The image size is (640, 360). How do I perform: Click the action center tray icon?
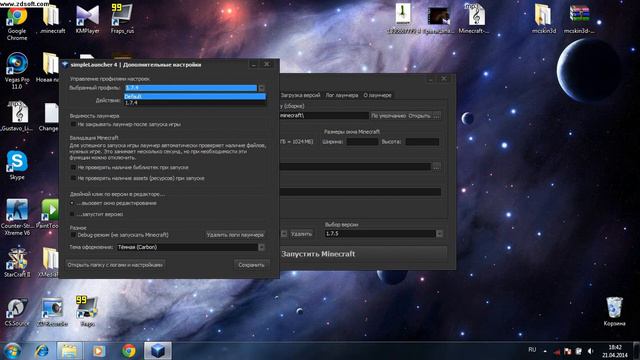click(578, 351)
